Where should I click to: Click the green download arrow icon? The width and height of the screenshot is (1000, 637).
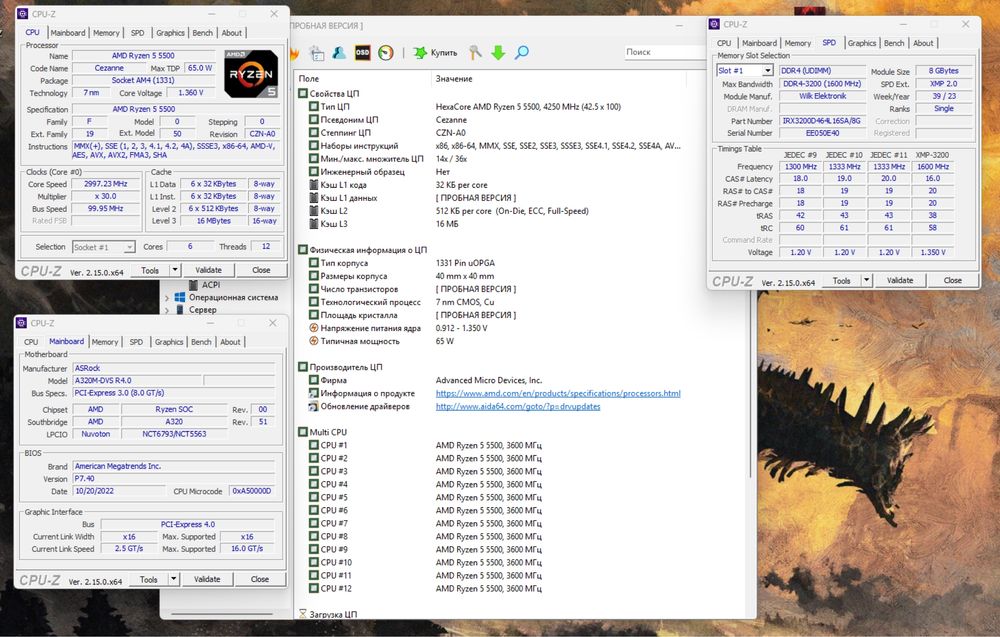click(498, 53)
